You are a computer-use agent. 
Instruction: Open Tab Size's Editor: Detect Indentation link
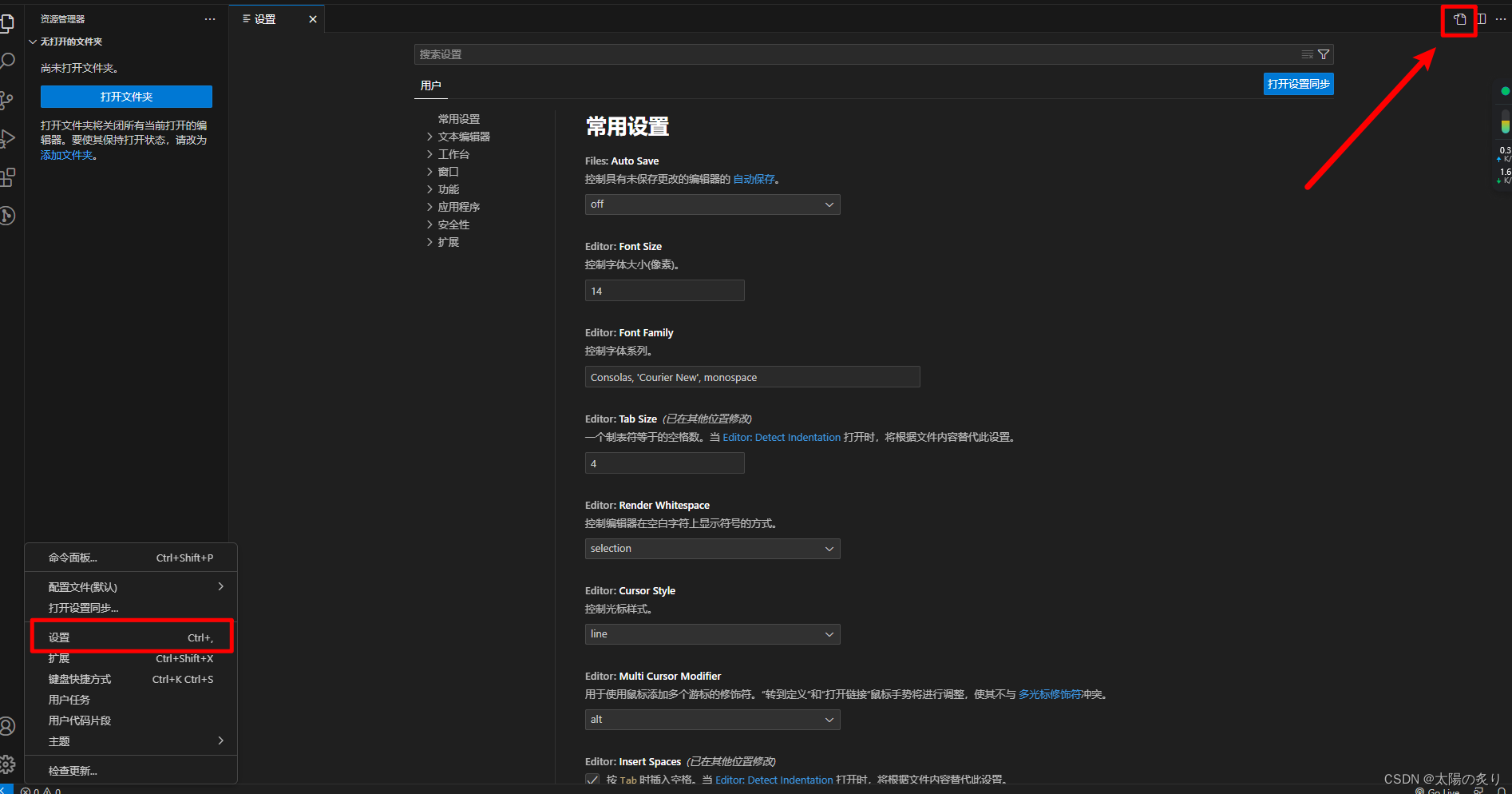pos(782,437)
